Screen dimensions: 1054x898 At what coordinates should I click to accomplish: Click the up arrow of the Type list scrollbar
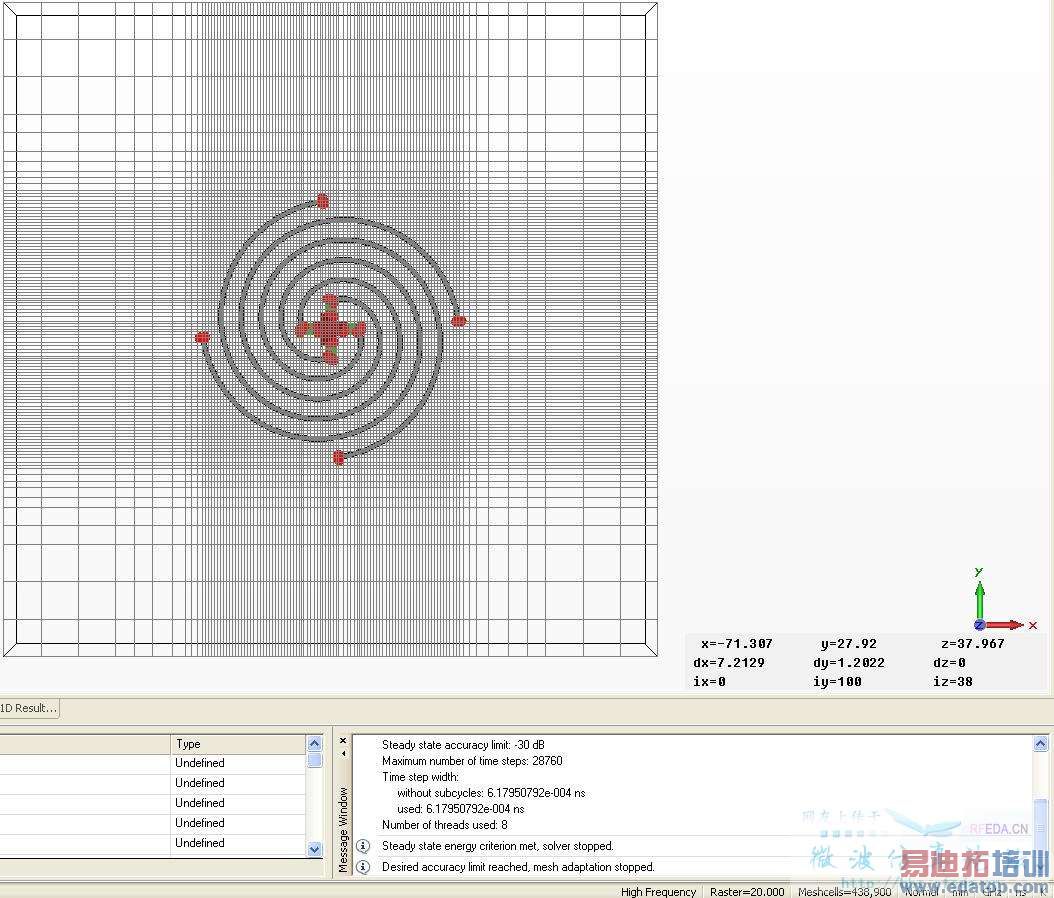[x=315, y=743]
